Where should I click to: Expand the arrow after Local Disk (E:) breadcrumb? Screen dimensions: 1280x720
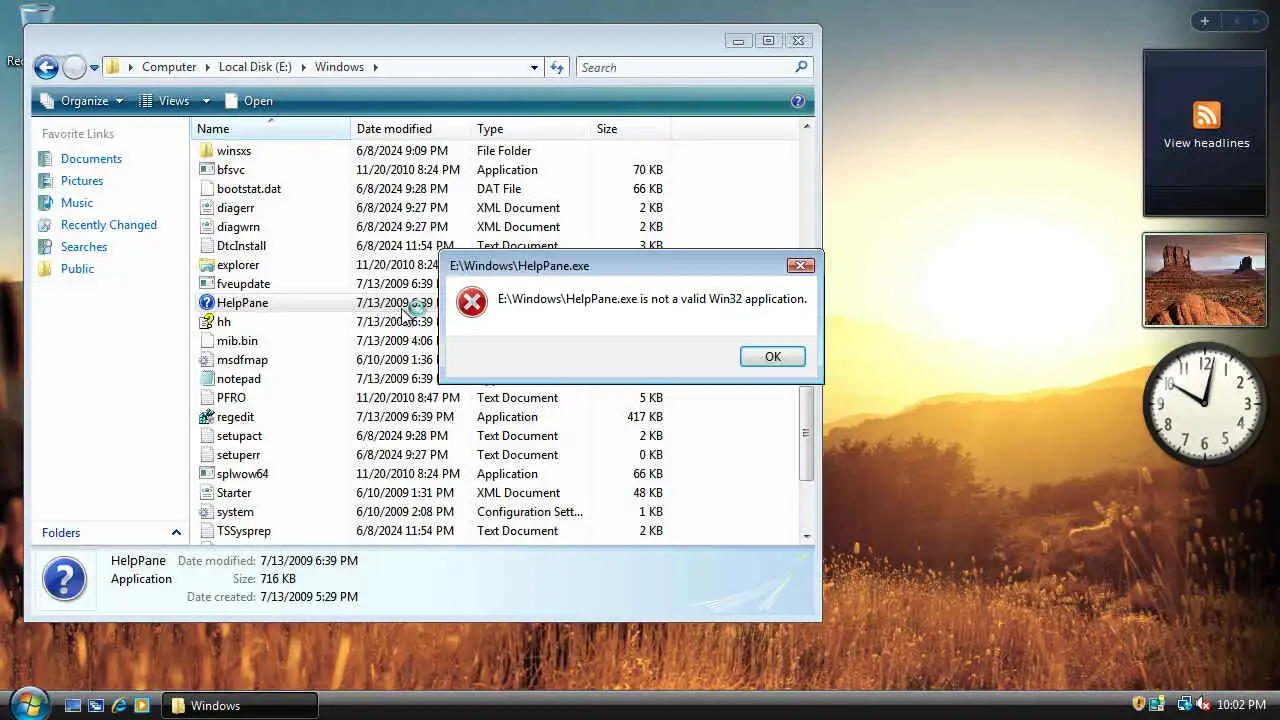tap(304, 67)
